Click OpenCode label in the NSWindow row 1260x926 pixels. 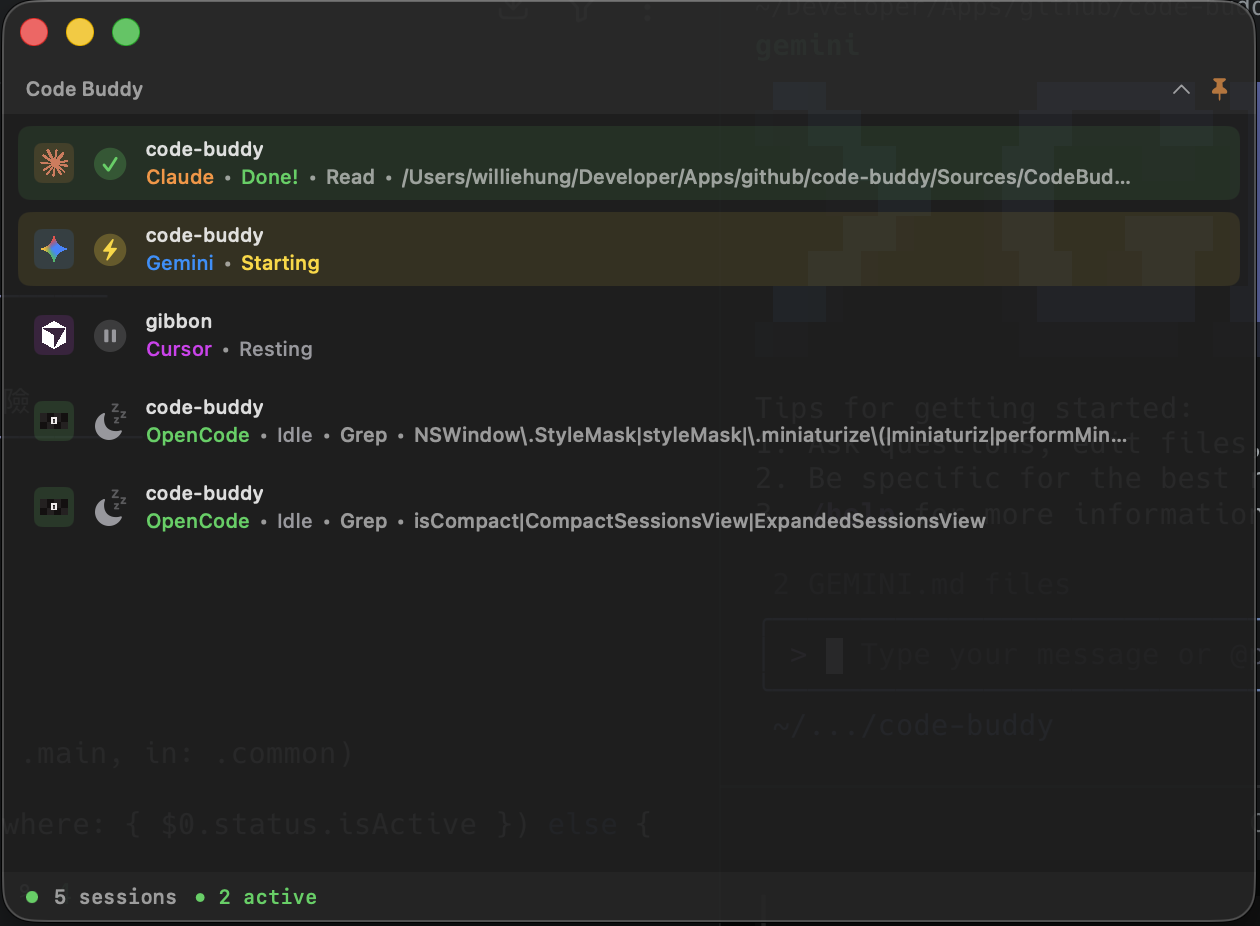click(x=198, y=435)
